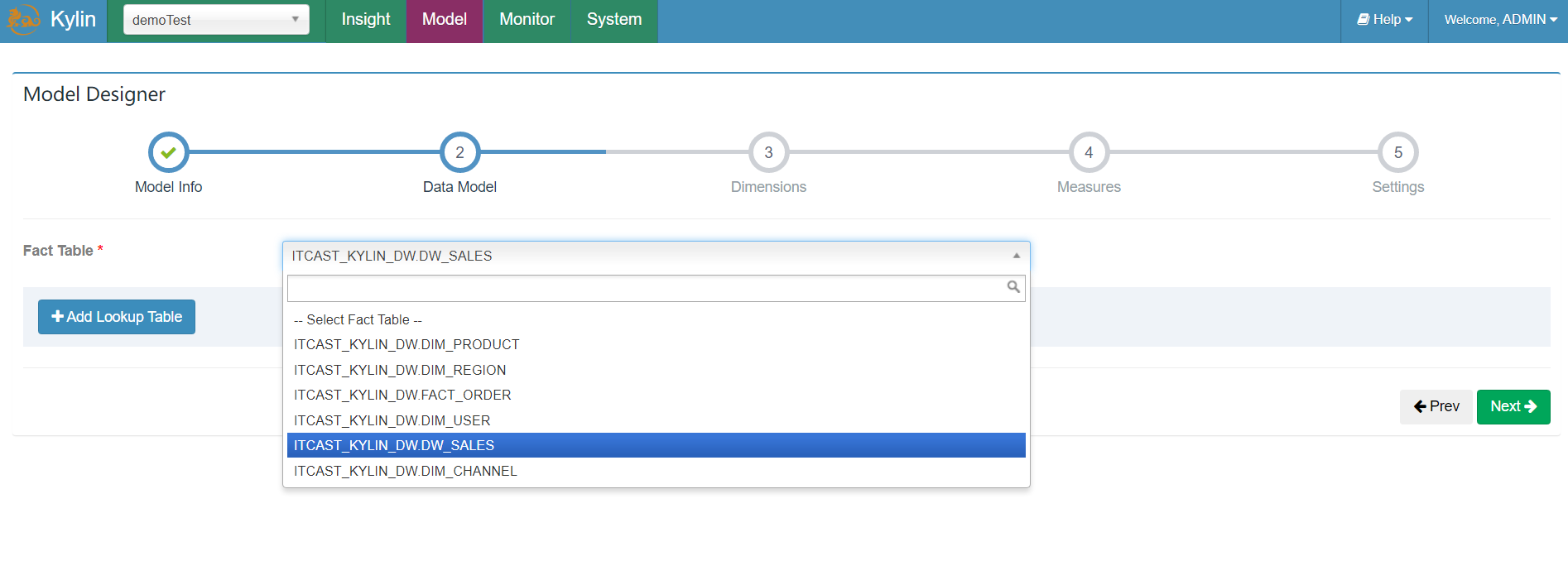
Task: Switch to the Insight tab
Action: click(x=365, y=20)
